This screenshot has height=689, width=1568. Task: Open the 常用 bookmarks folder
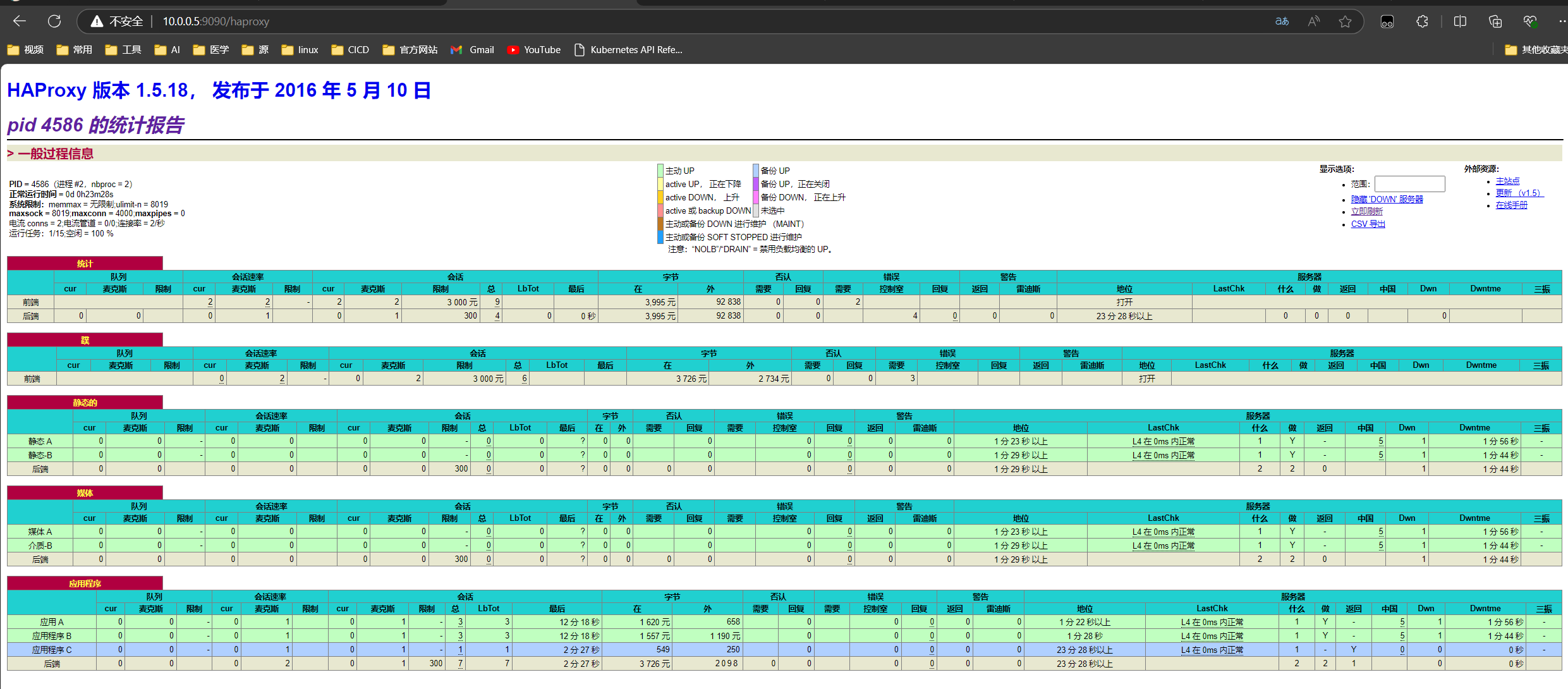(x=74, y=50)
